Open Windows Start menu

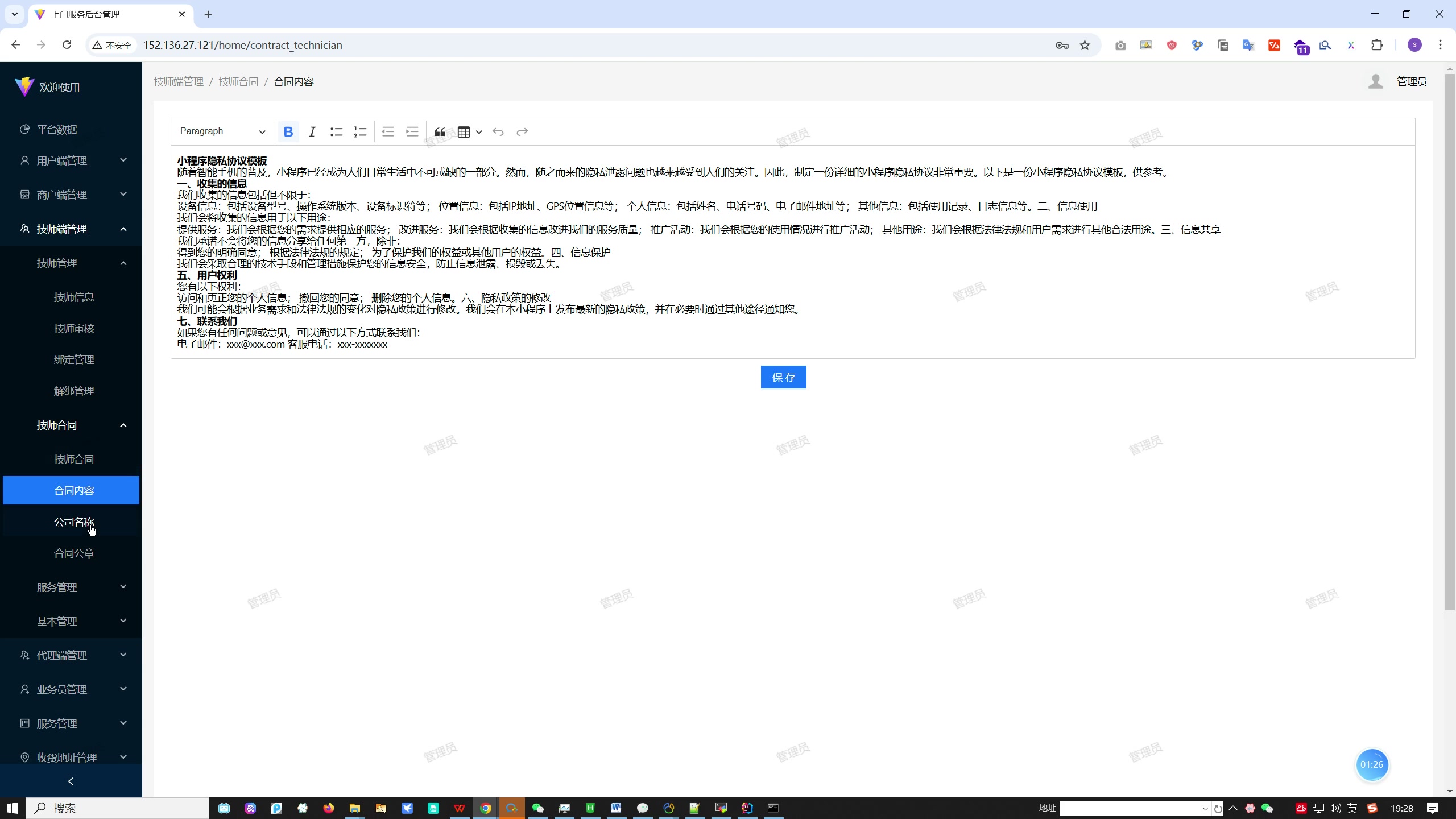[13, 808]
